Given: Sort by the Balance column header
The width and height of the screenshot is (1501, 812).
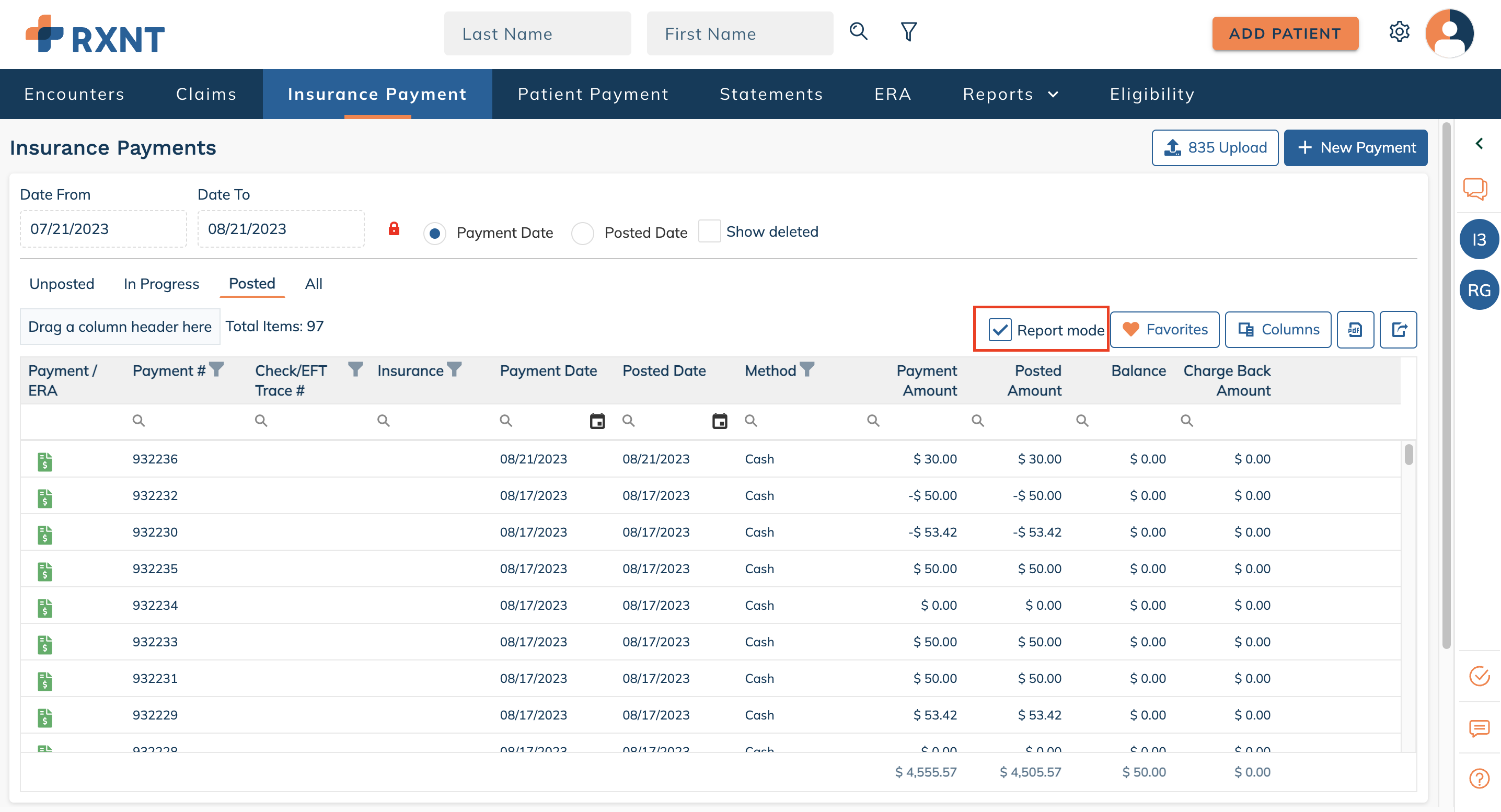Looking at the screenshot, I should coord(1138,371).
